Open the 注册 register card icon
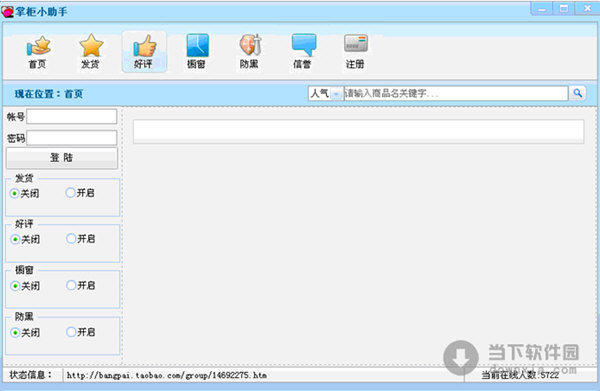600x391 pixels. (355, 52)
